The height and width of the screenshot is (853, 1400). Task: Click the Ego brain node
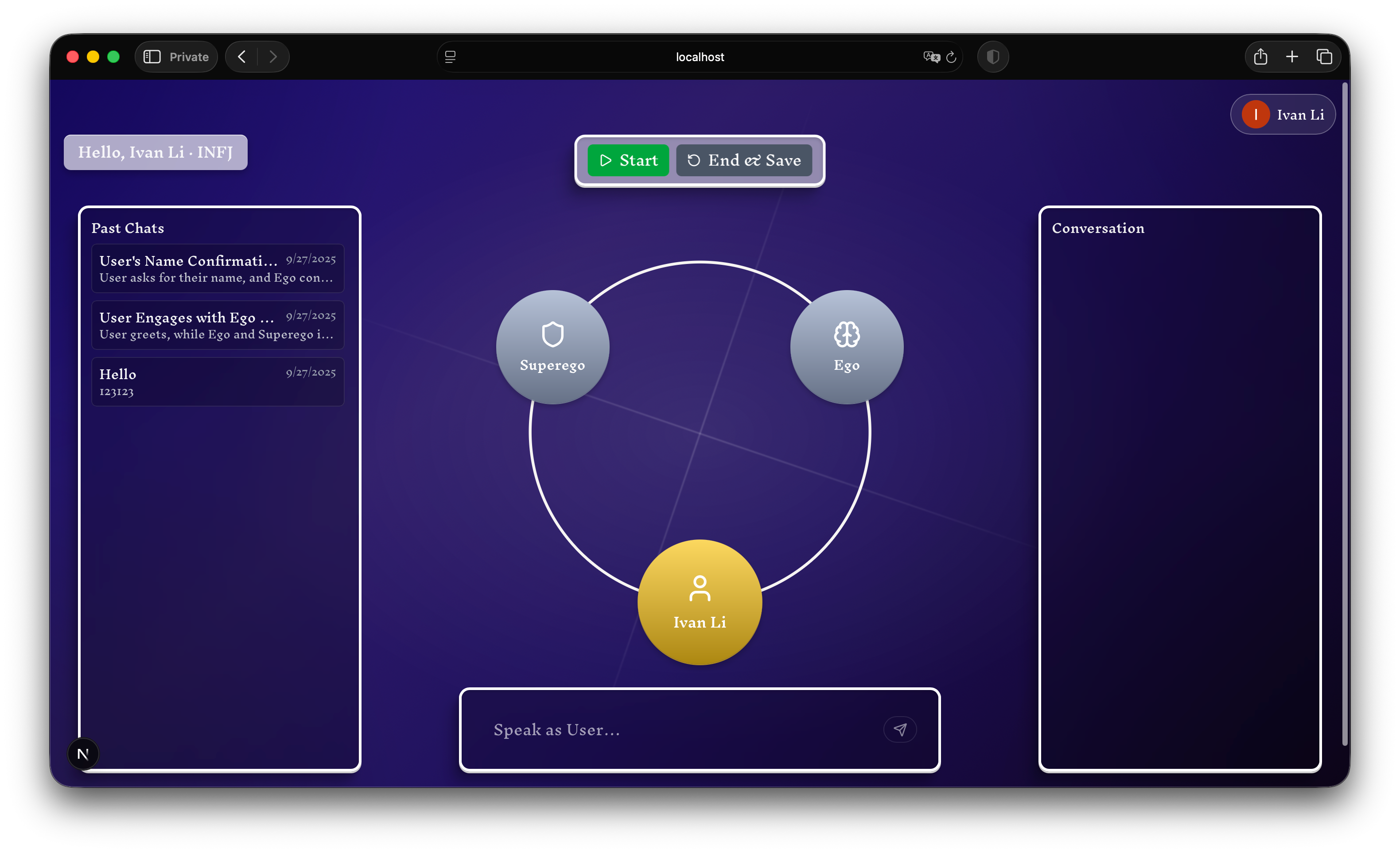pos(847,347)
